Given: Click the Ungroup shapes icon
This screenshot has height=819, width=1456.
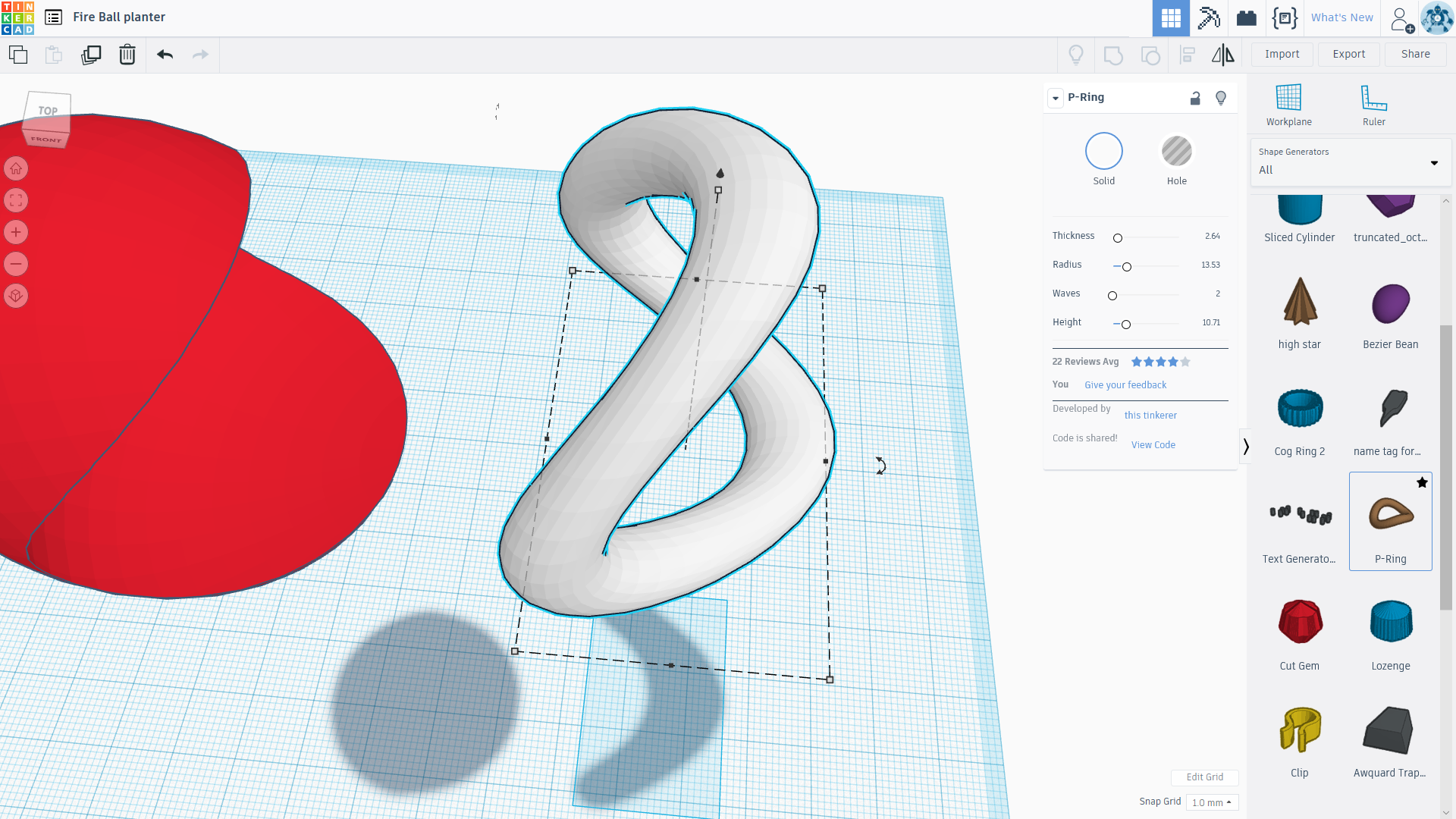Looking at the screenshot, I should [1150, 55].
